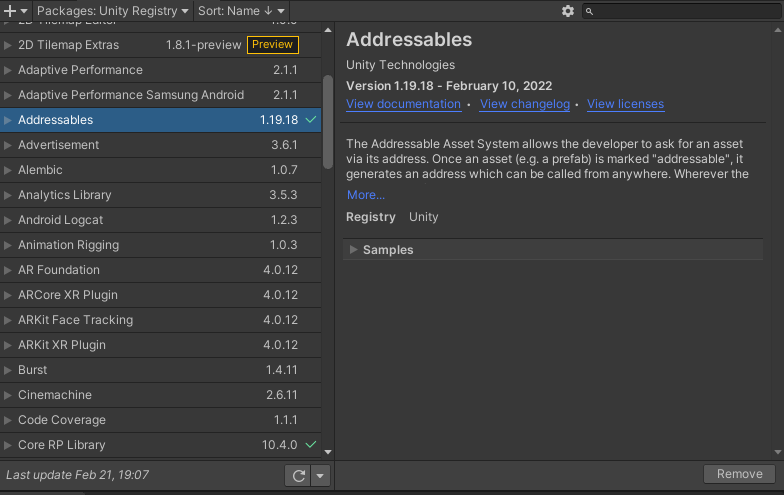Refresh the package list
This screenshot has width=784, height=495.
pyautogui.click(x=298, y=476)
